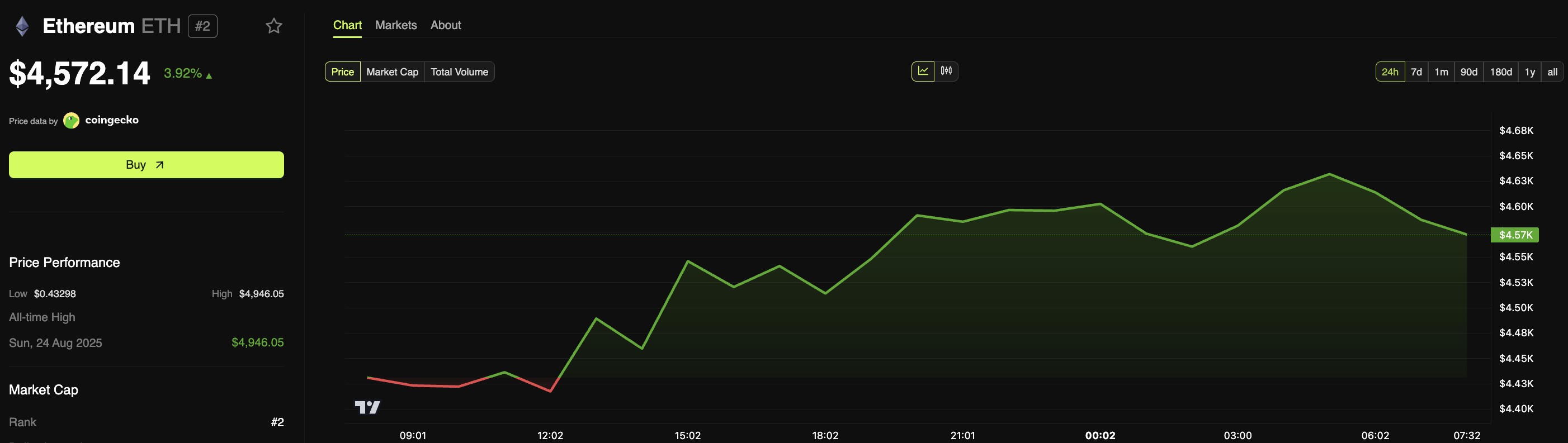The image size is (1568, 443).
Task: Click the TradingView logo on chart
Action: [x=367, y=407]
